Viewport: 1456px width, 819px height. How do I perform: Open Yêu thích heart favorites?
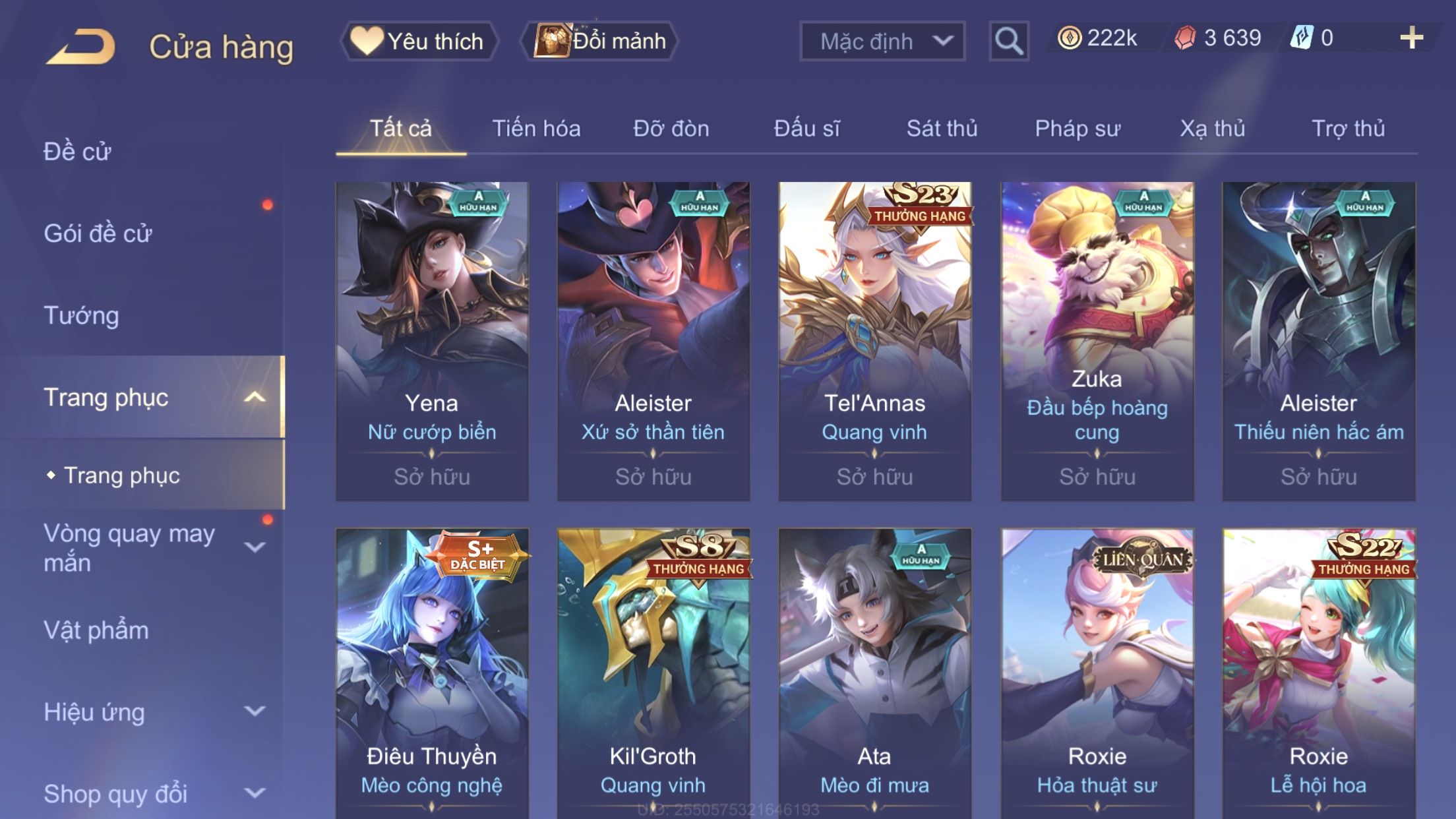point(419,41)
